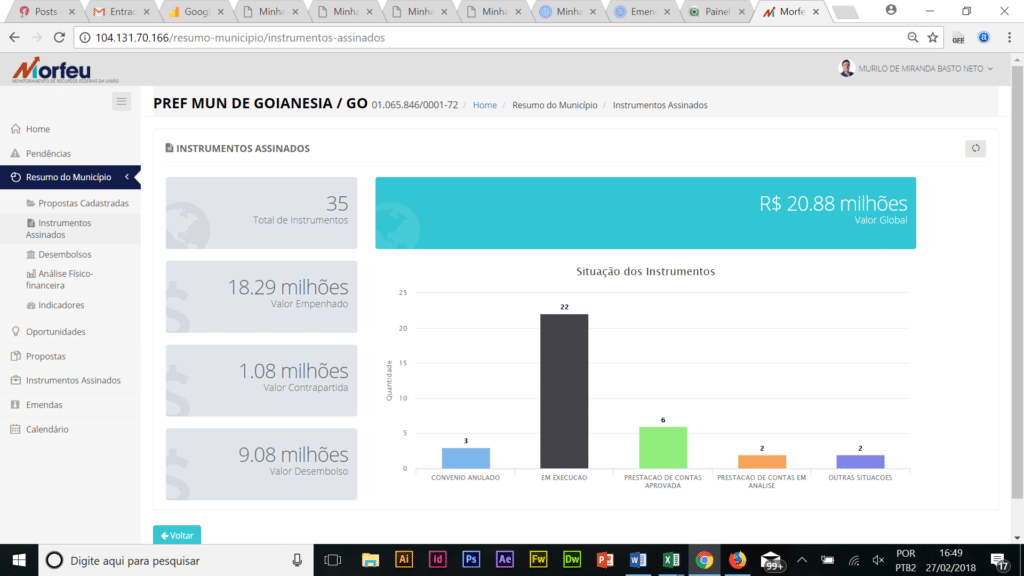Open the Emendas sidebar item

click(44, 405)
